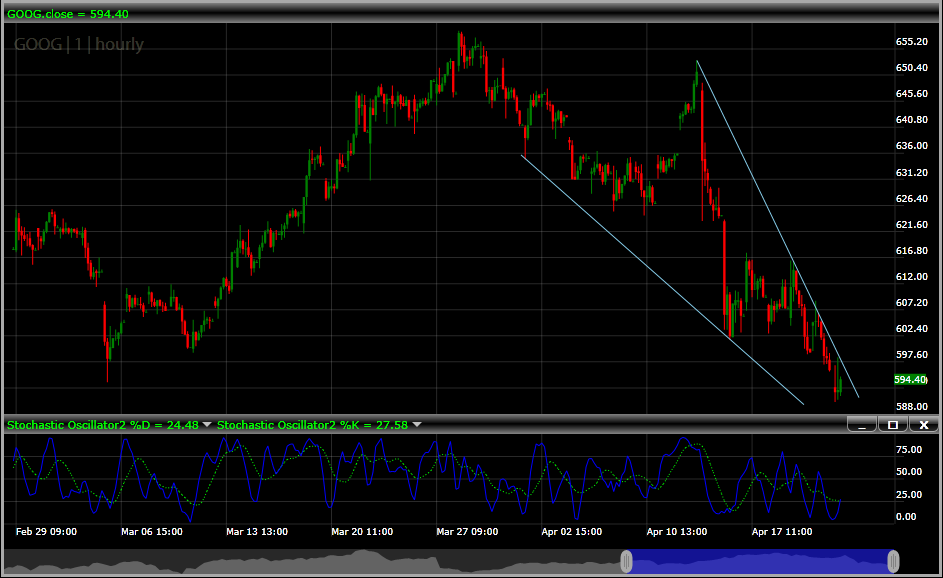Click the left handle of range selector

(x=627, y=561)
